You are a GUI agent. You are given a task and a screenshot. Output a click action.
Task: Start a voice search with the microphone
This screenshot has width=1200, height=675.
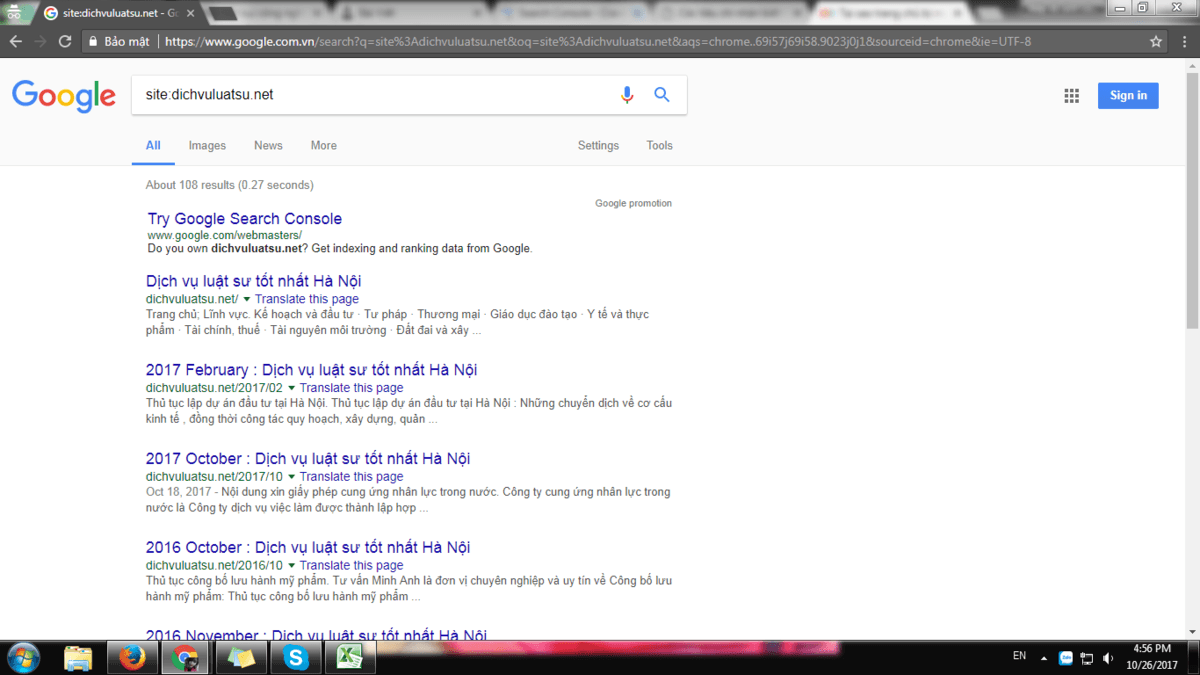627,95
